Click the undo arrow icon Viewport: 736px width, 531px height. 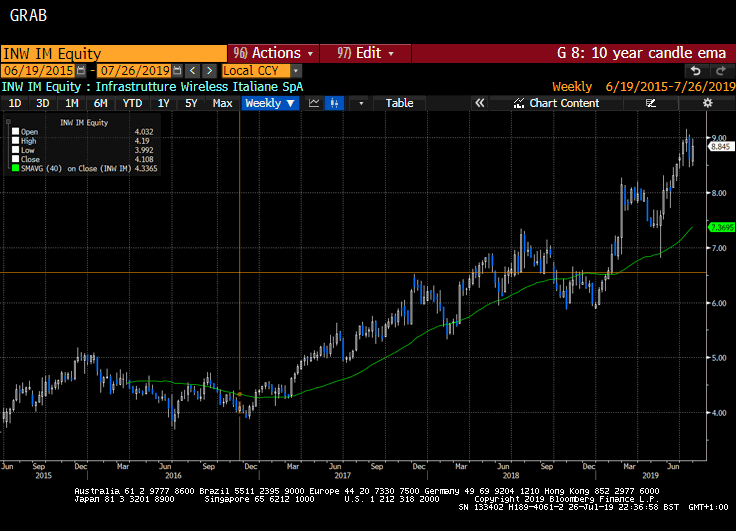[695, 71]
